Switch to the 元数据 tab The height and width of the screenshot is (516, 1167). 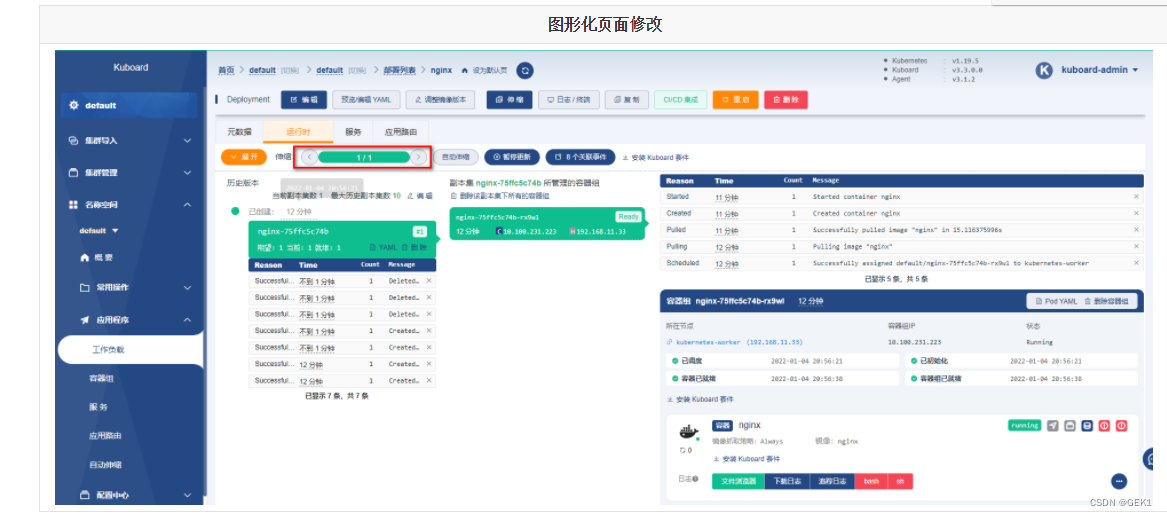coord(240,132)
